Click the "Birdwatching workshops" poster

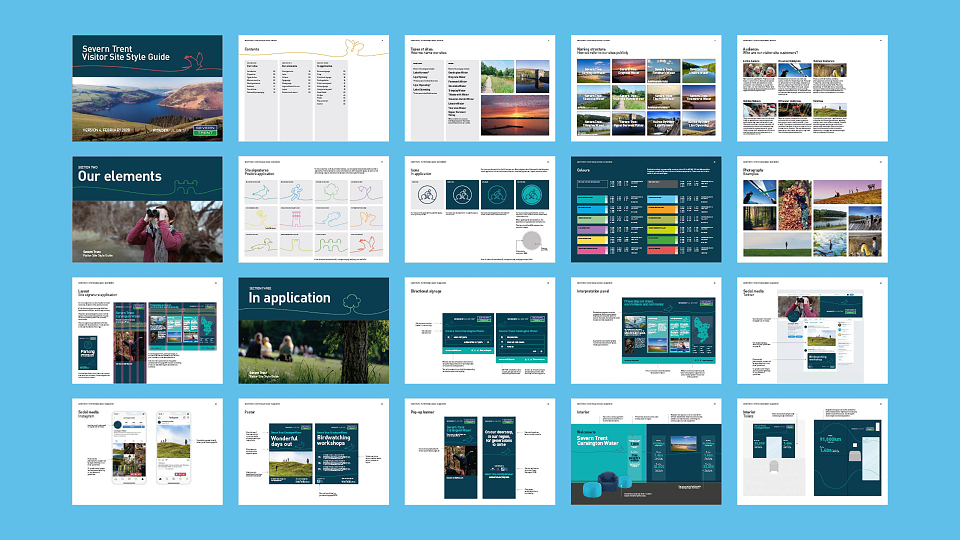pyautogui.click(x=336, y=453)
